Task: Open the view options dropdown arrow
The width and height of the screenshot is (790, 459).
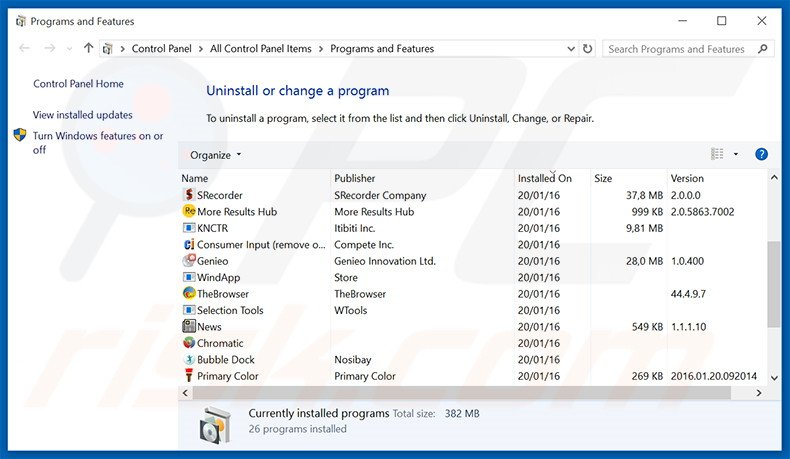Action: [736, 154]
